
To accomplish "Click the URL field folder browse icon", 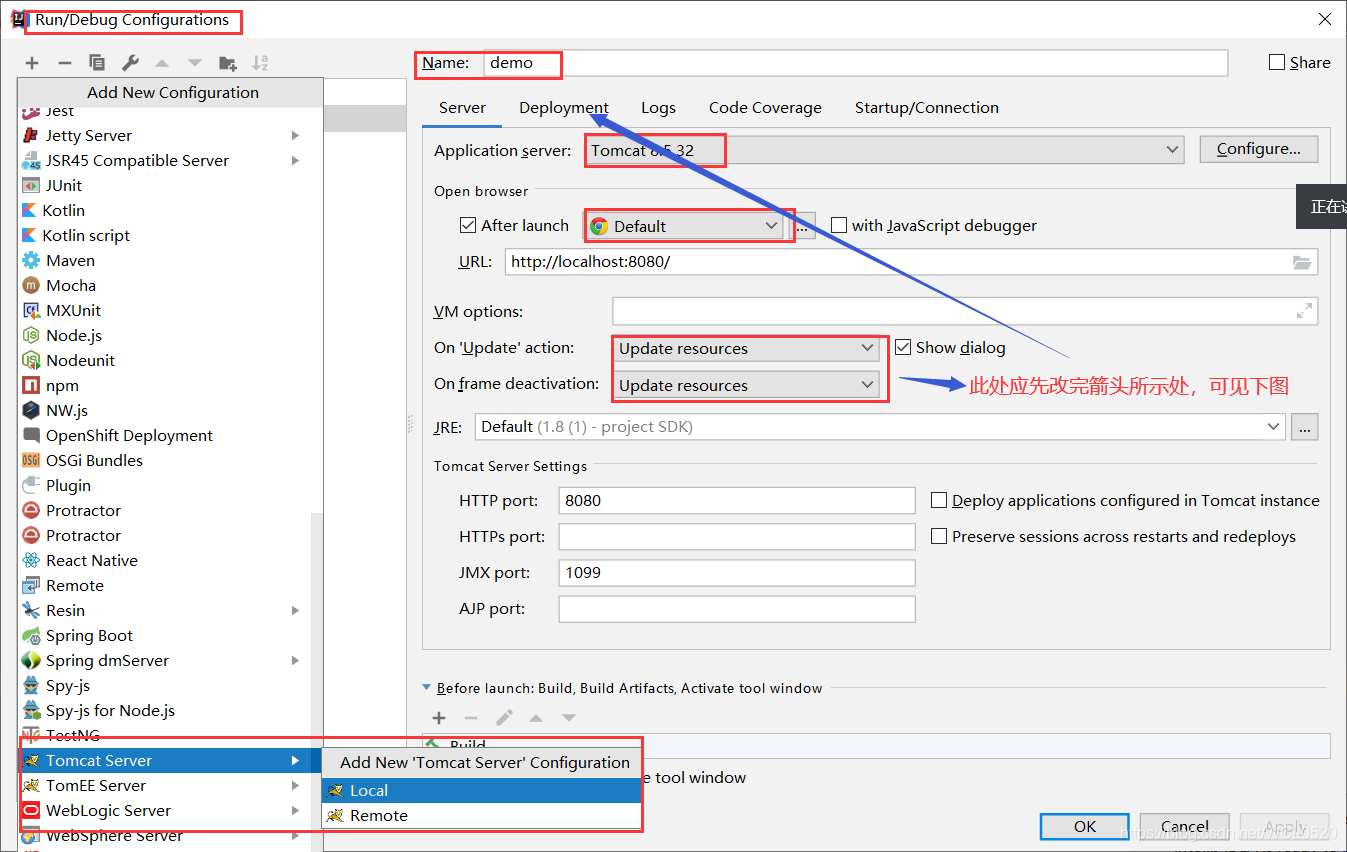I will pyautogui.click(x=1301, y=262).
